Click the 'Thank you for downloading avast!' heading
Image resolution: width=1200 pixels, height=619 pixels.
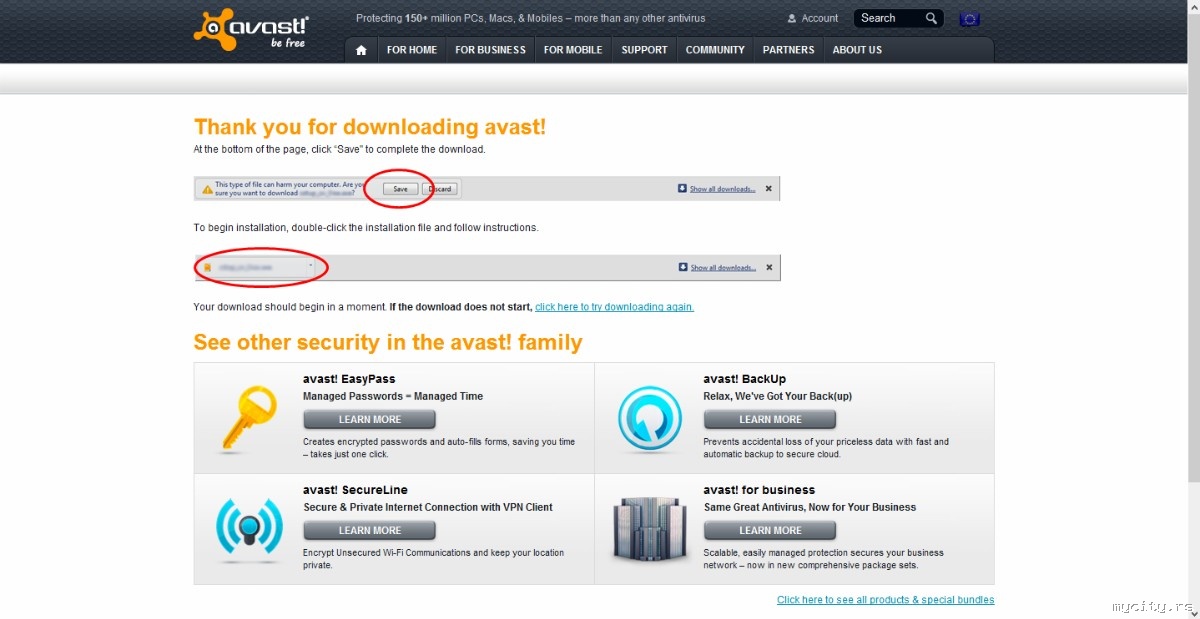tap(370, 127)
